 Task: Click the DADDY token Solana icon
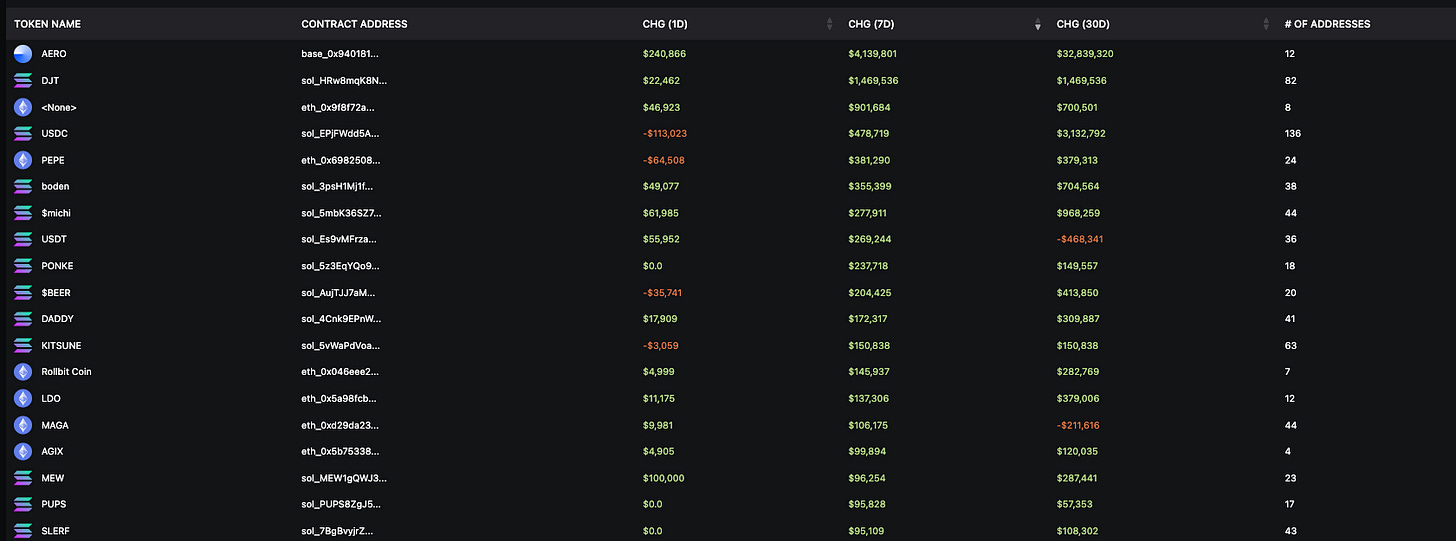pyautogui.click(x=23, y=319)
